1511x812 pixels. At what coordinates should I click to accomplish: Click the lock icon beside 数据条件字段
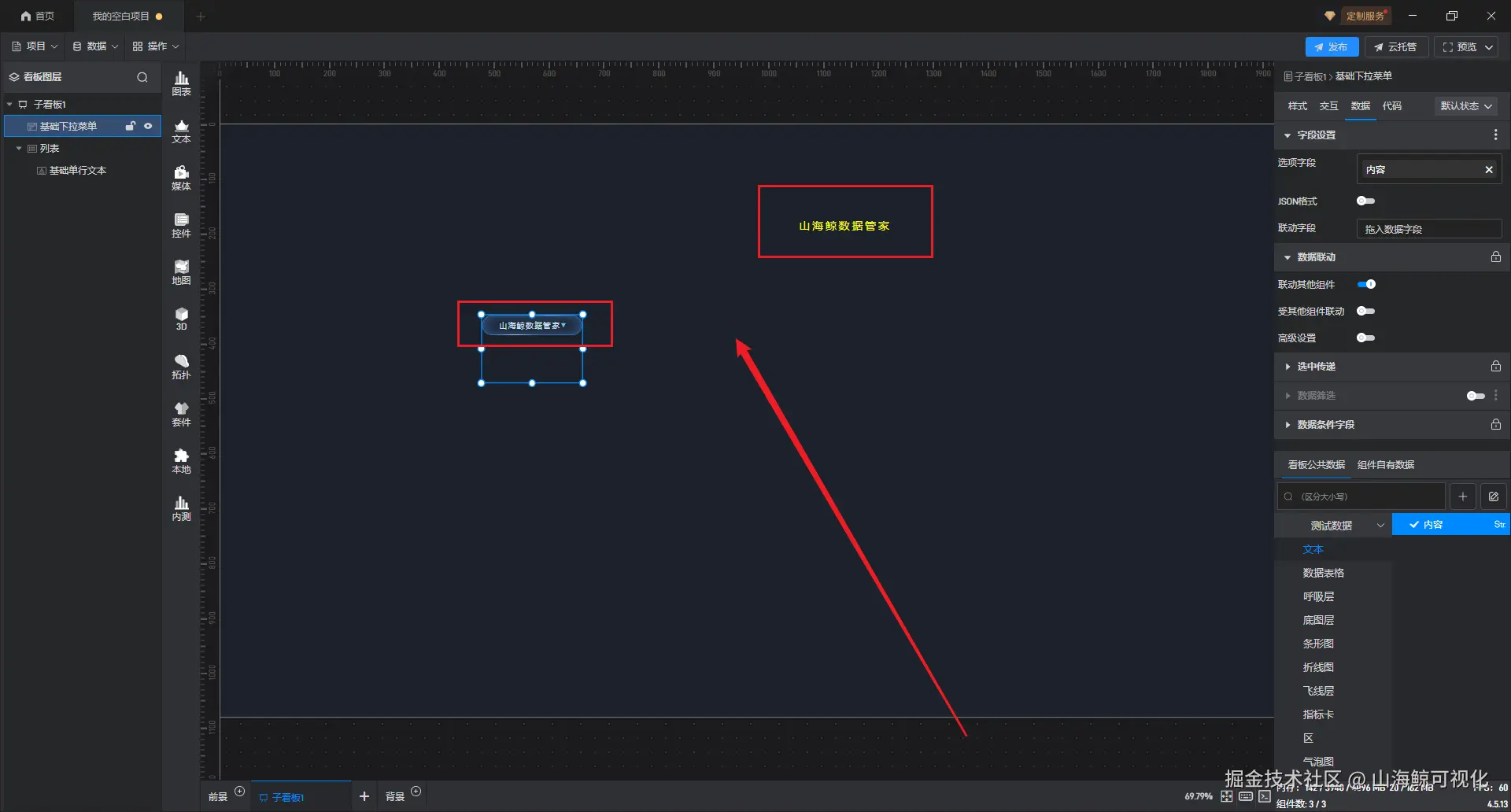pyautogui.click(x=1495, y=425)
